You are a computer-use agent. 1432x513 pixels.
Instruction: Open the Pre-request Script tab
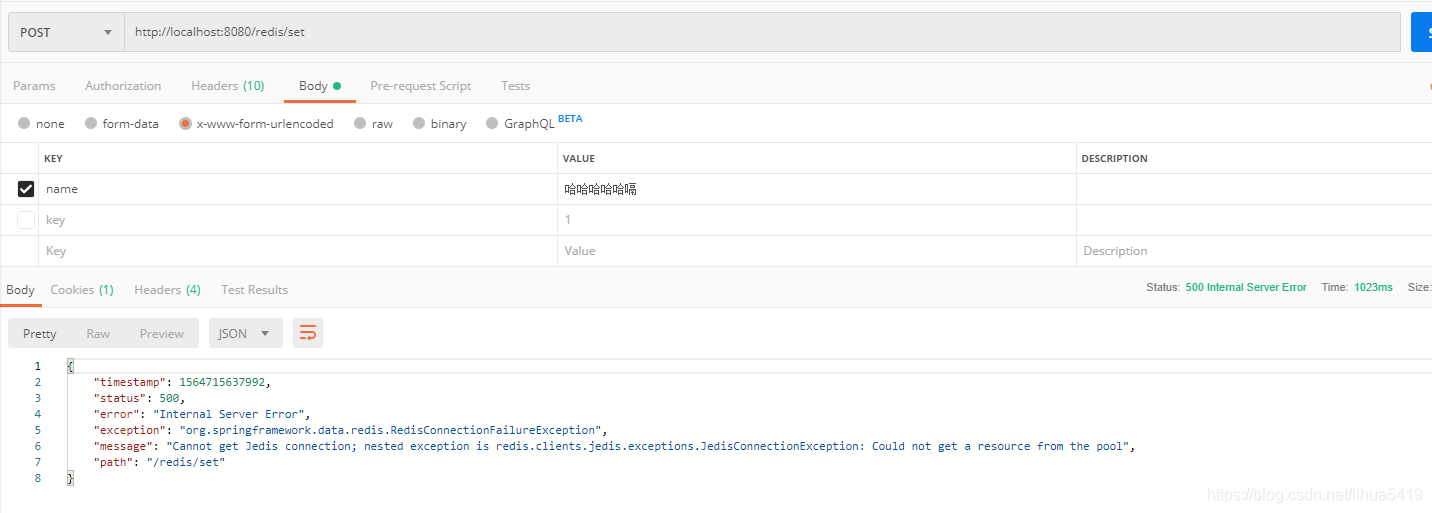[x=421, y=86]
